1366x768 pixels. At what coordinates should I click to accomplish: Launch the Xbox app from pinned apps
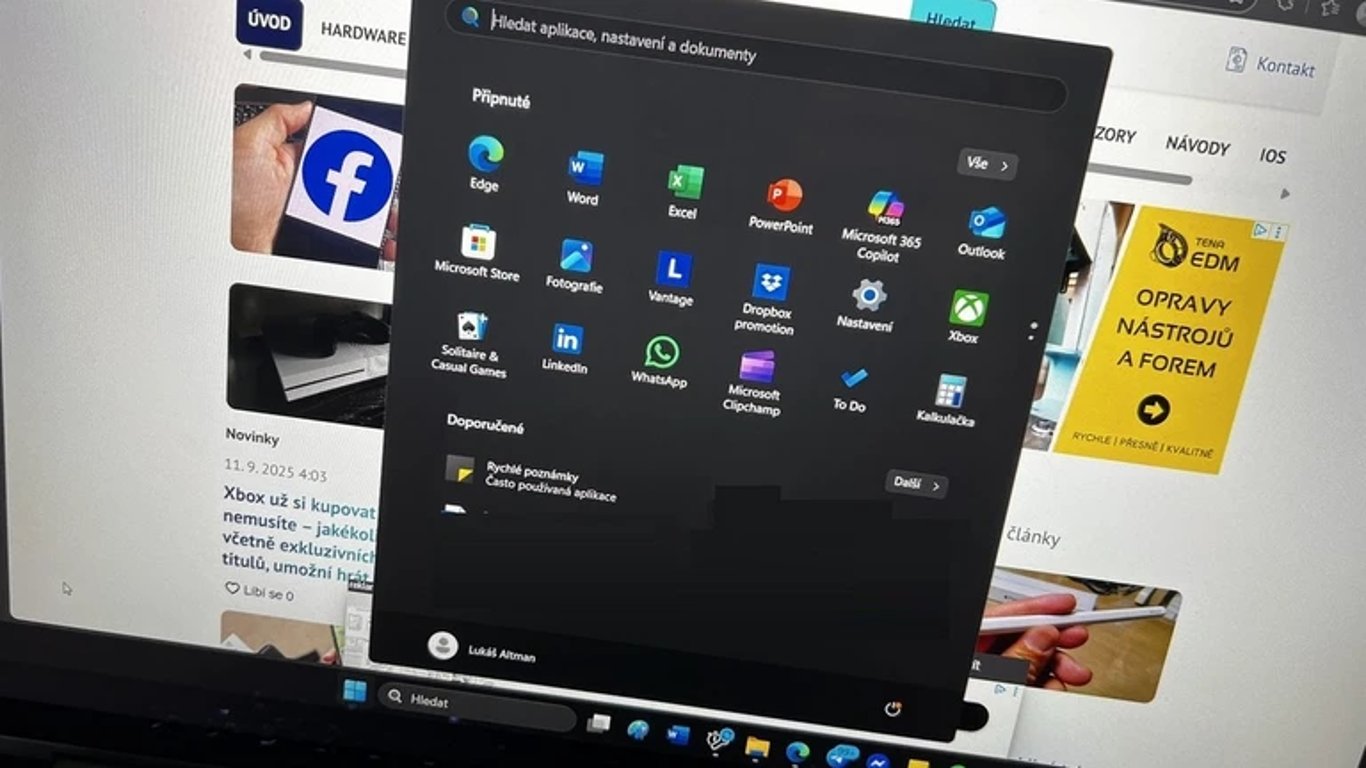coord(966,317)
